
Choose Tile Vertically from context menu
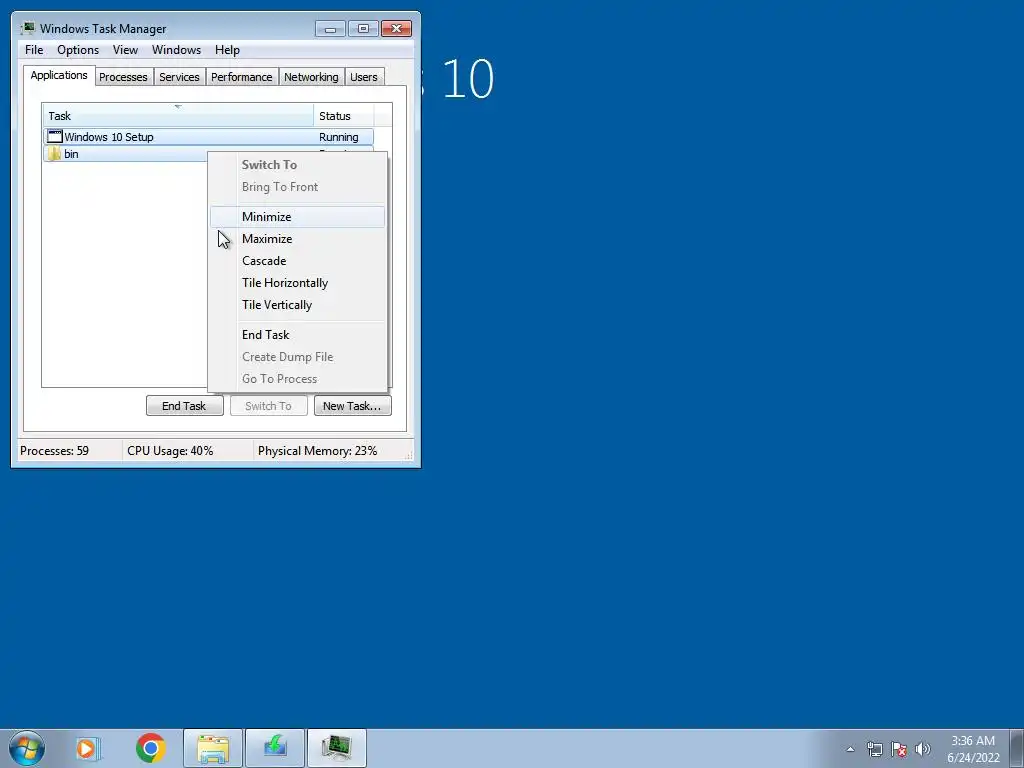(298, 305)
